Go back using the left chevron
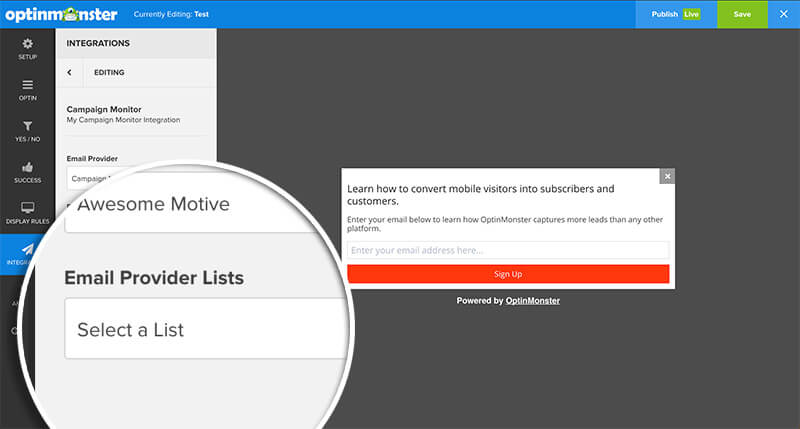 pyautogui.click(x=69, y=72)
